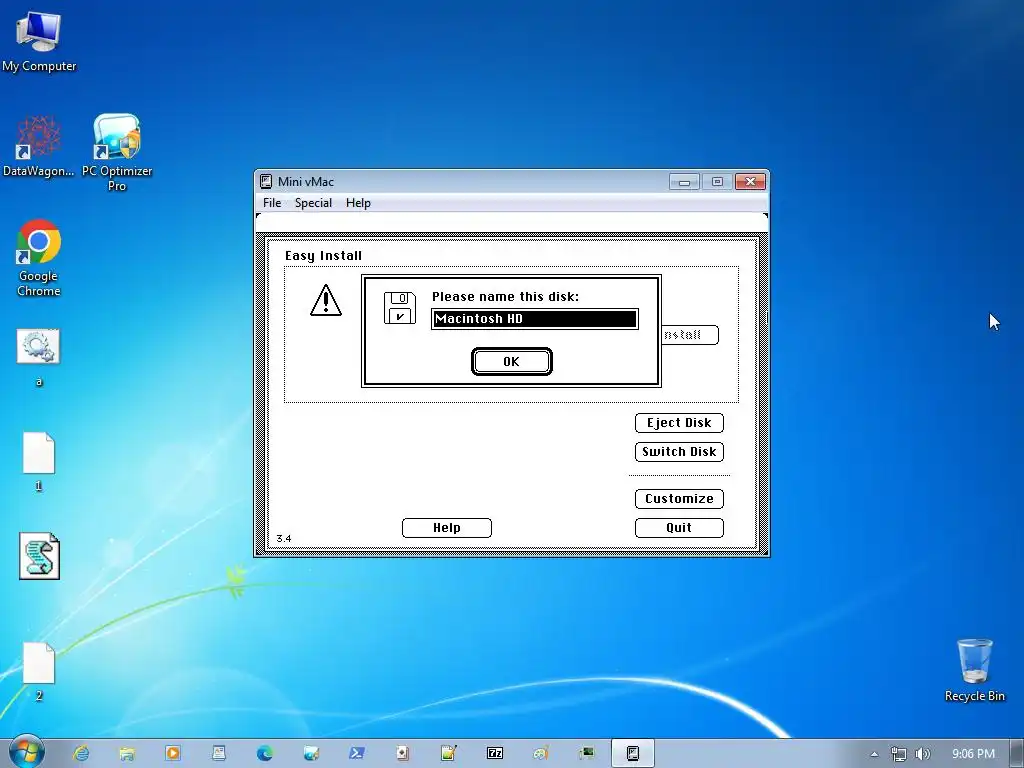Image resolution: width=1024 pixels, height=768 pixels.
Task: Select the Recycle Bin icon
Action: [x=974, y=670]
